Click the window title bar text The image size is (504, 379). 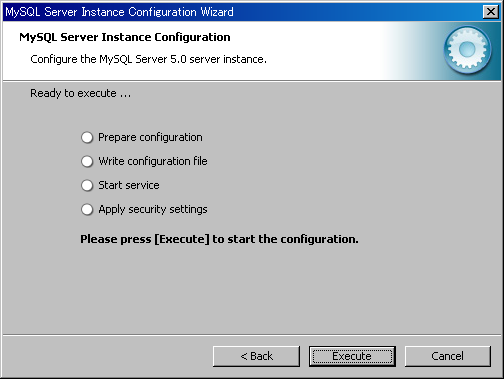coord(119,12)
